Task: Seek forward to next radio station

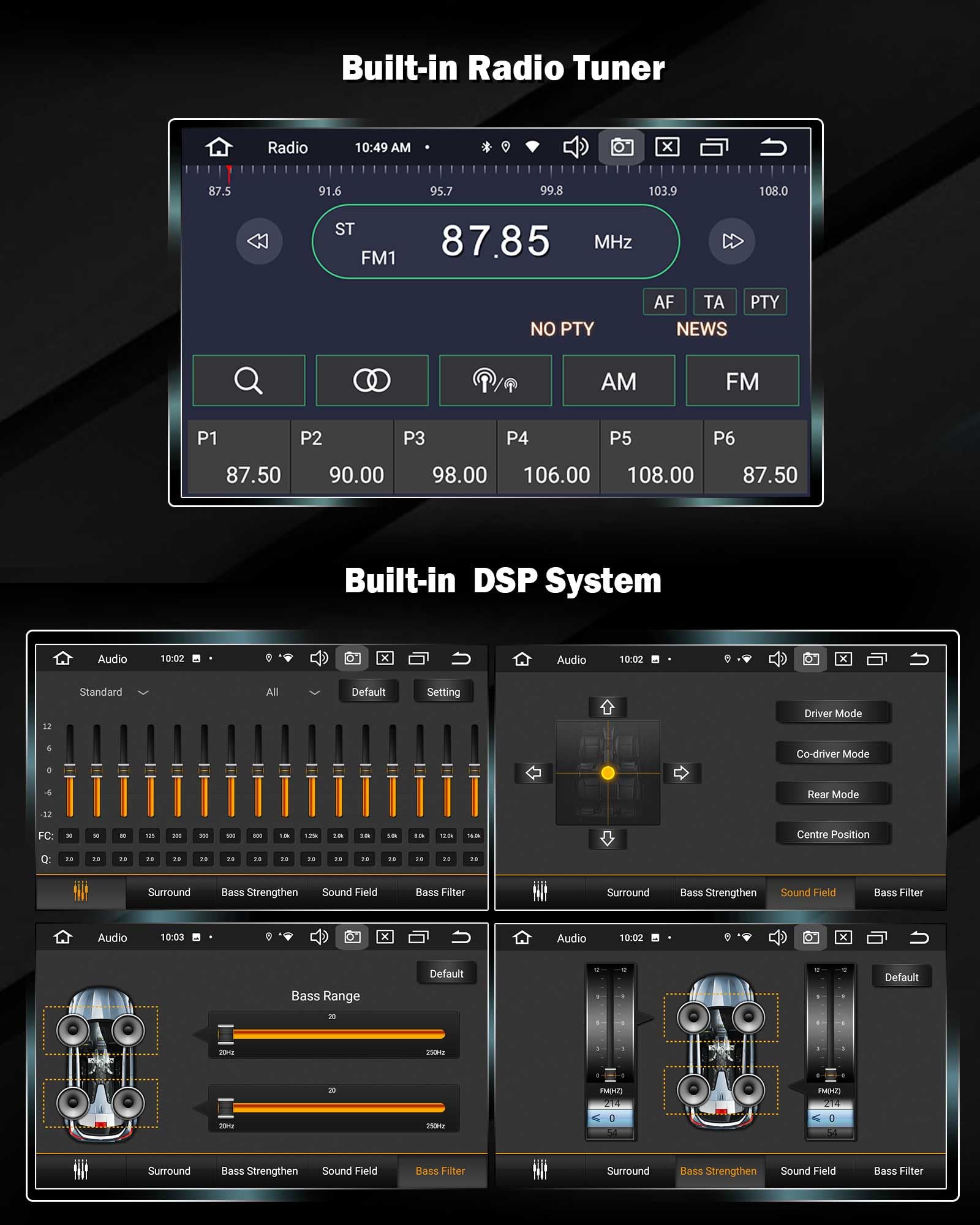Action: (731, 241)
